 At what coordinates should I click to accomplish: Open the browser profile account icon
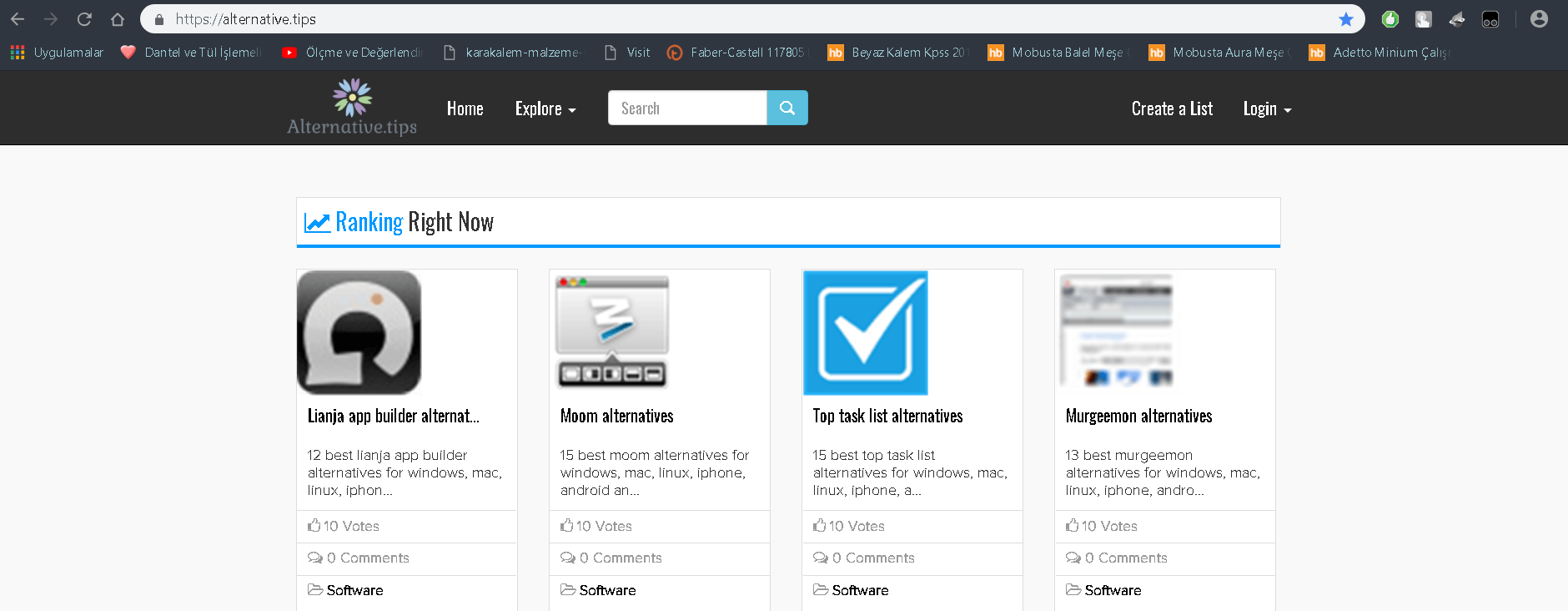coord(1539,19)
